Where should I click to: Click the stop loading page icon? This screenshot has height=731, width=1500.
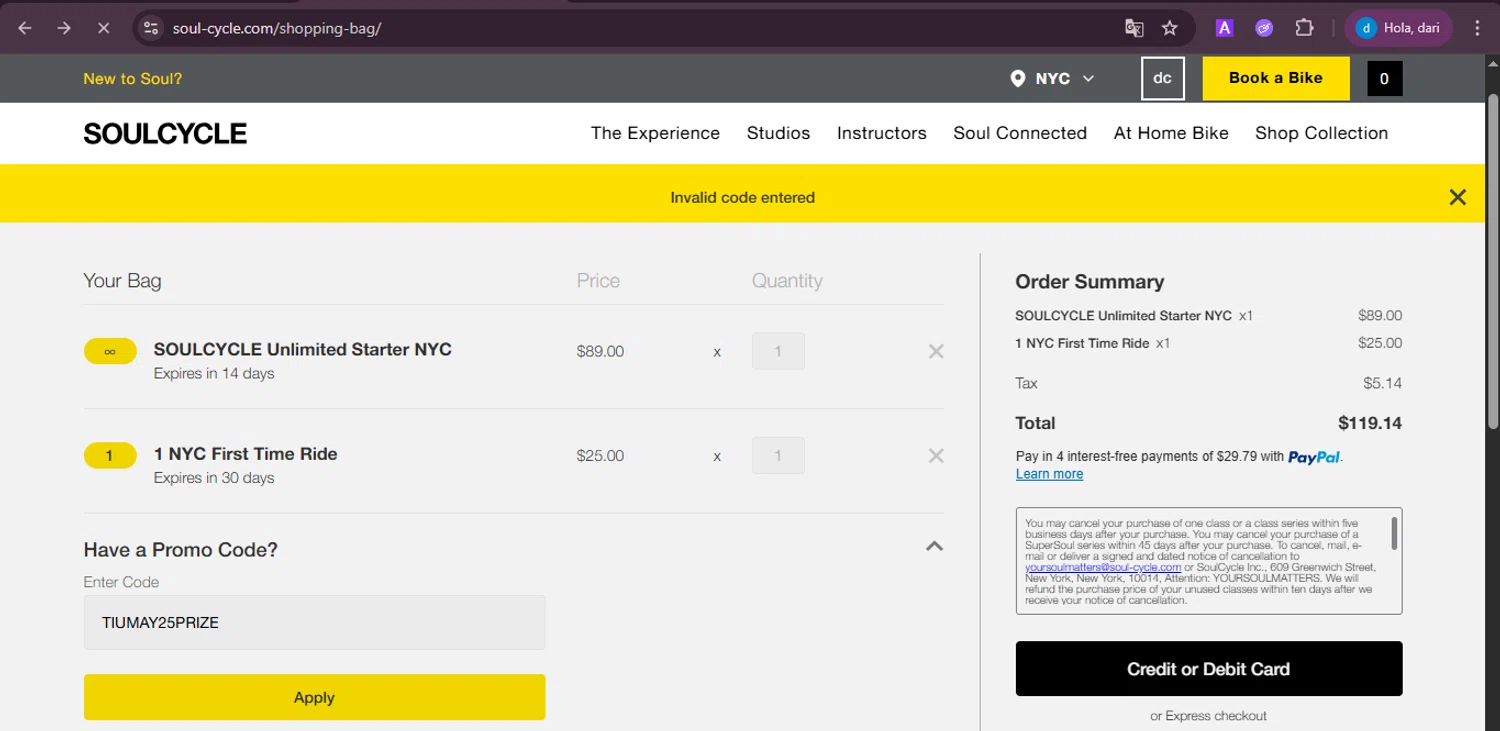[103, 28]
